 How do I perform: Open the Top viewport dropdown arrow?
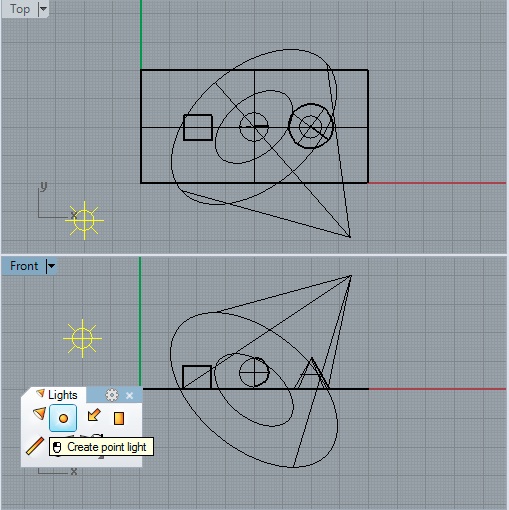[x=43, y=9]
